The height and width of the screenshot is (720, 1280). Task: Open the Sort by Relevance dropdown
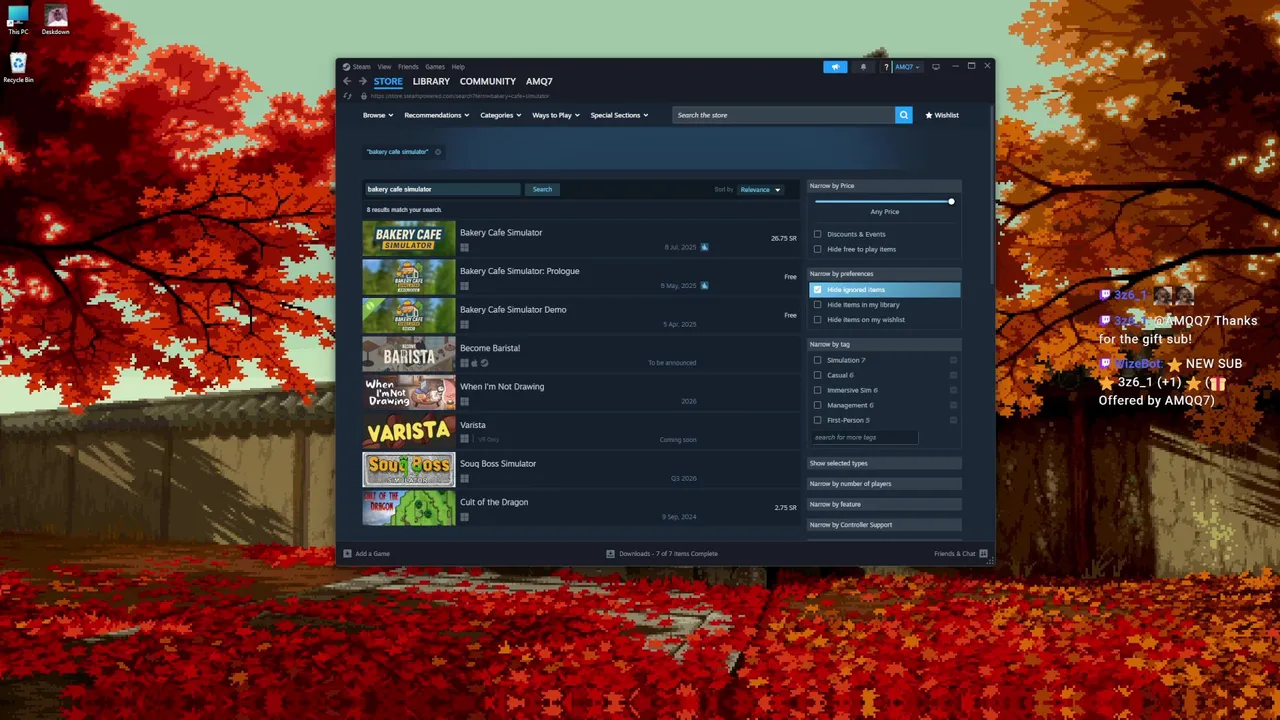pyautogui.click(x=760, y=189)
